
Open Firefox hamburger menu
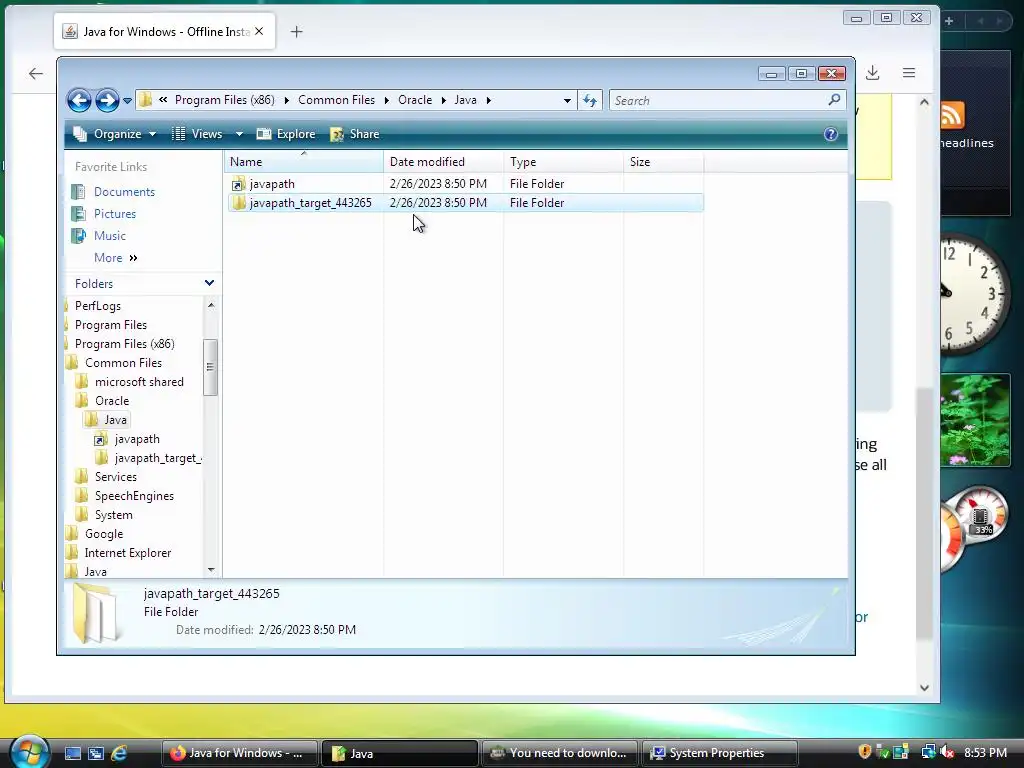tap(909, 73)
